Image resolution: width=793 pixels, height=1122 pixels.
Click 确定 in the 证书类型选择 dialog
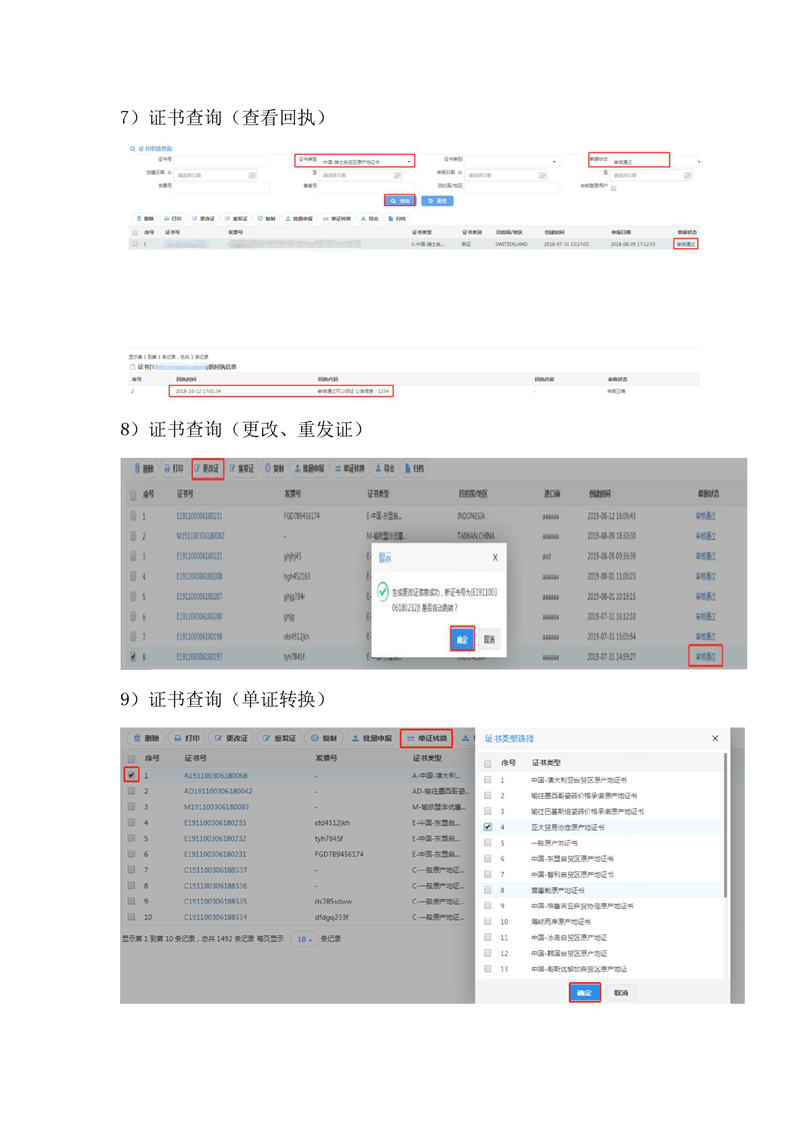[585, 993]
